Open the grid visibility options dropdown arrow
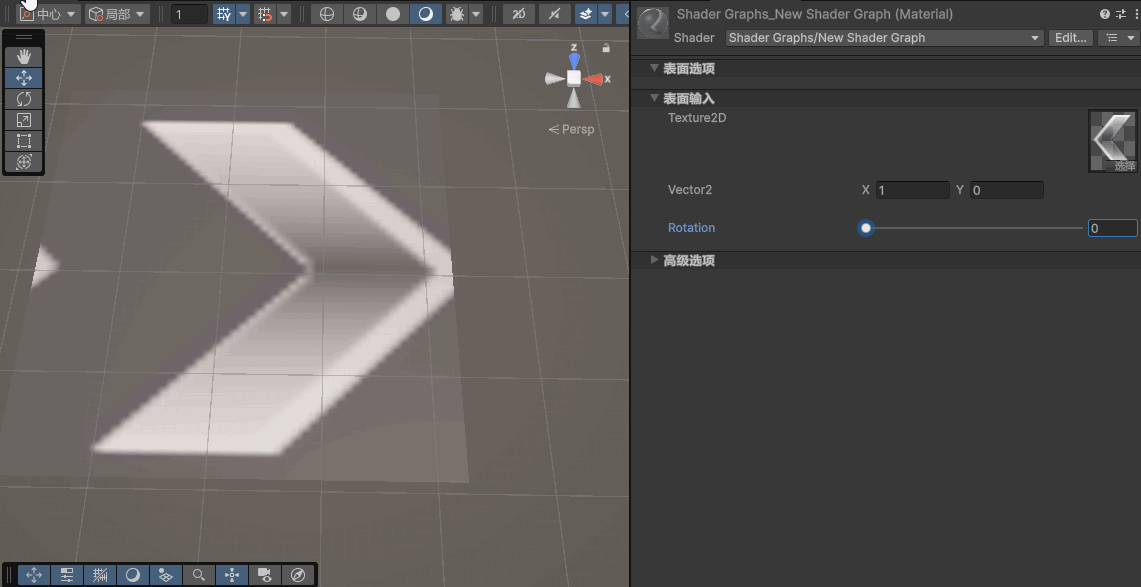This screenshot has height=587, width=1141. [243, 14]
